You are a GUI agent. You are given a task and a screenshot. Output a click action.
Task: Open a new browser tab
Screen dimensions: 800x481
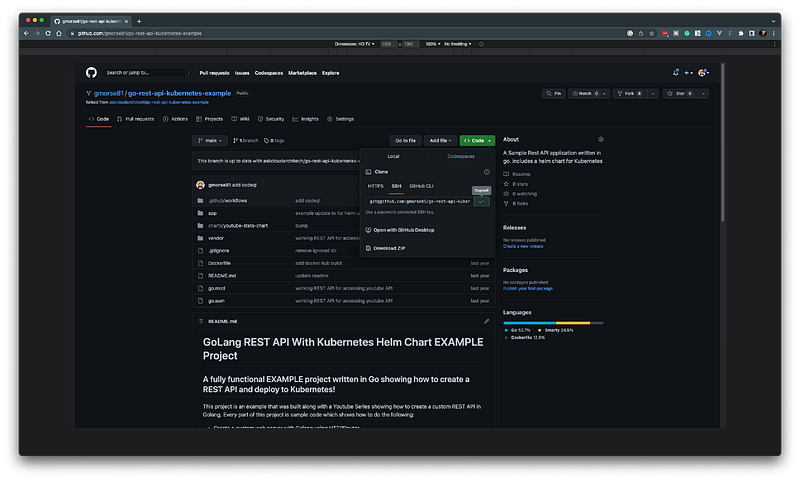tap(139, 21)
